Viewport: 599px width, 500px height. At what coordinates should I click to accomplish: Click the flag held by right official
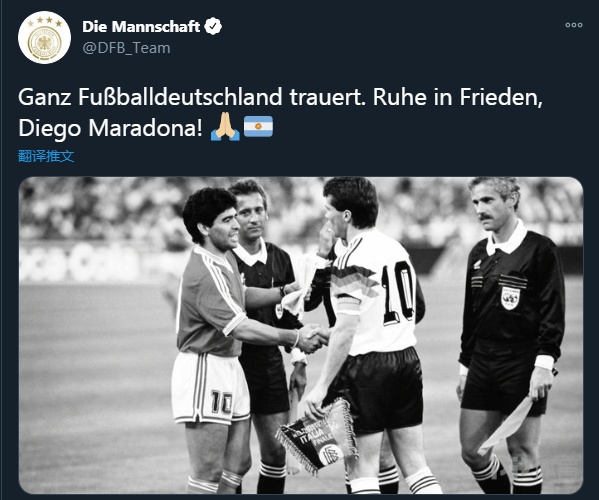pos(506,423)
